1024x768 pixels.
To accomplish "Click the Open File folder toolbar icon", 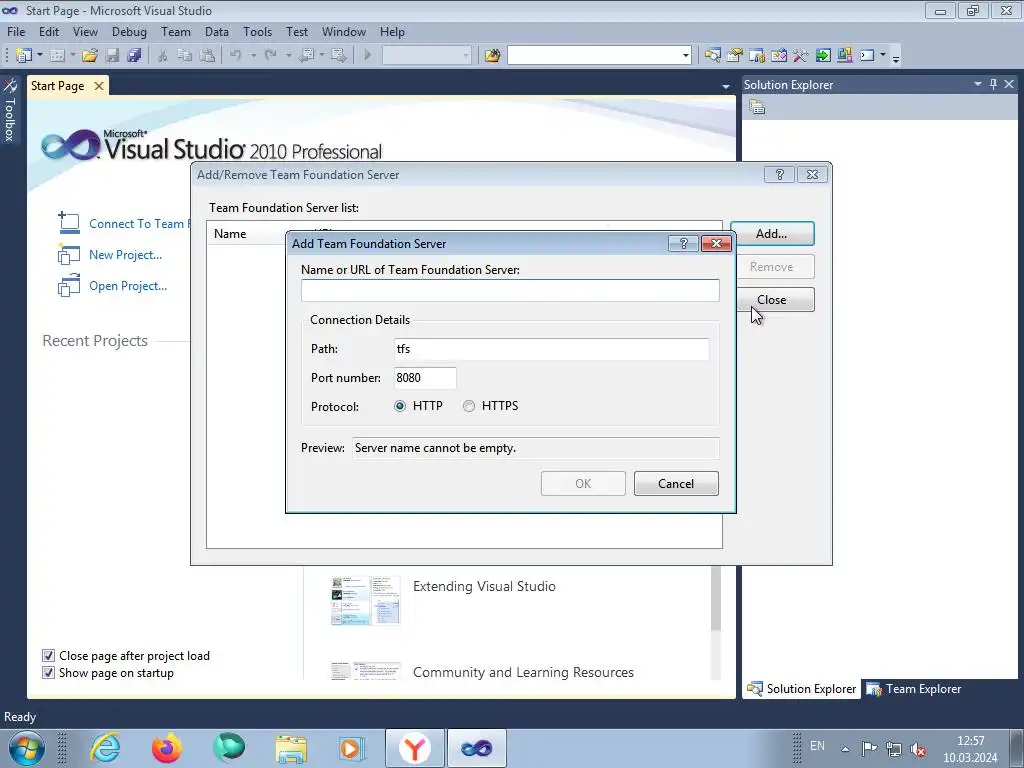I will [90, 56].
